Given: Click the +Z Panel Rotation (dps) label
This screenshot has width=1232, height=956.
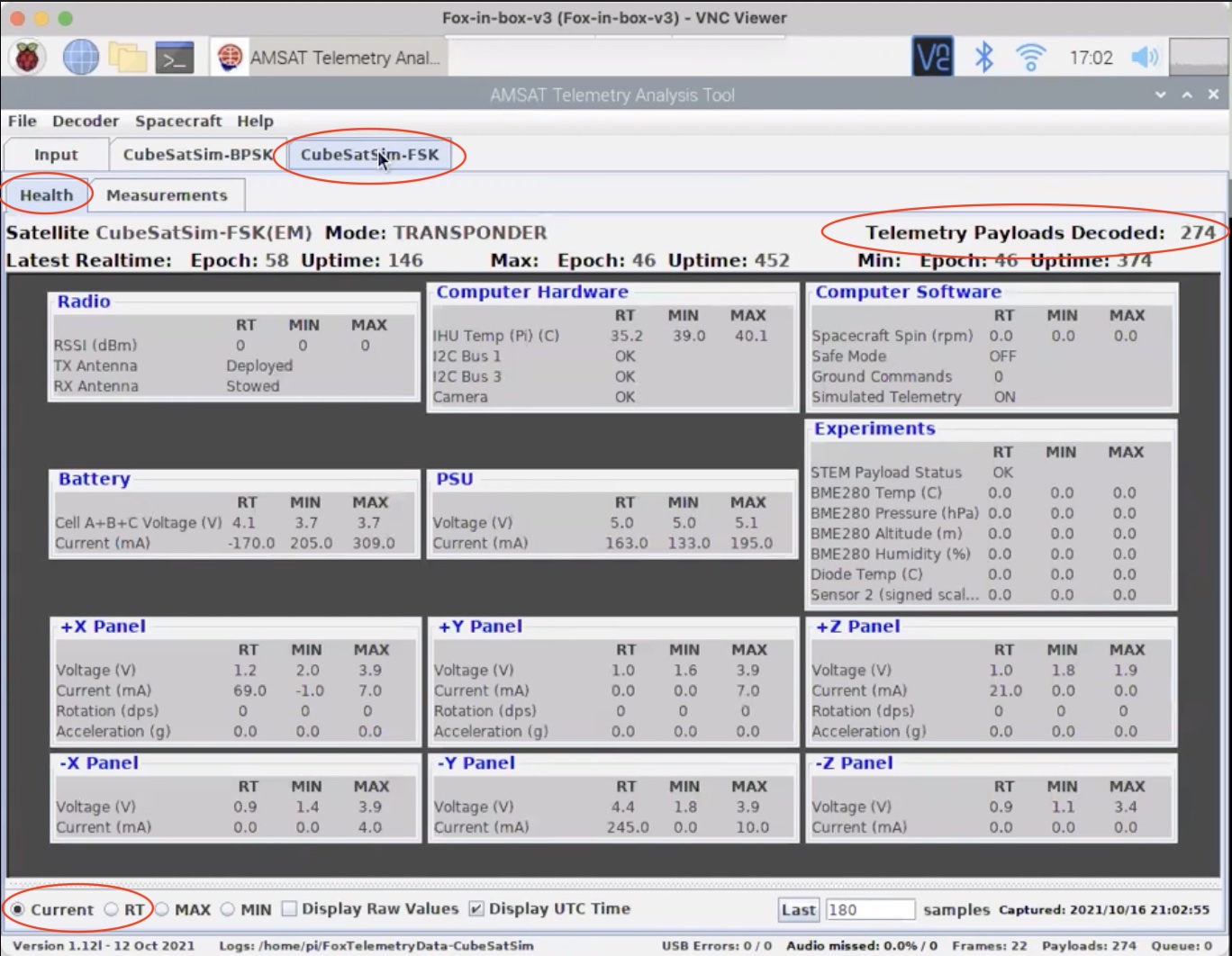Looking at the screenshot, I should [x=863, y=711].
